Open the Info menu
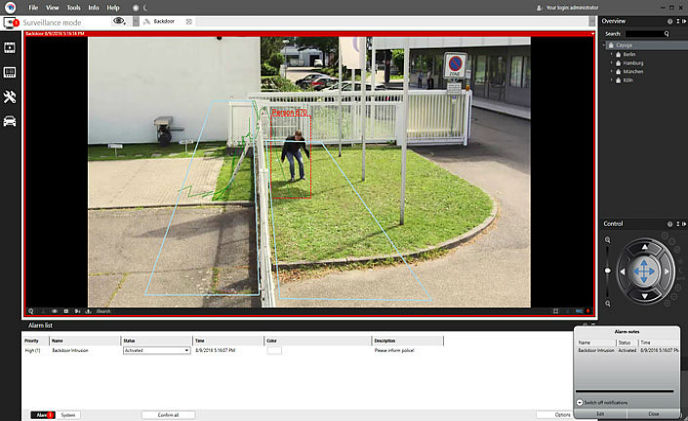Viewport: 688px width, 421px height. (93, 7)
